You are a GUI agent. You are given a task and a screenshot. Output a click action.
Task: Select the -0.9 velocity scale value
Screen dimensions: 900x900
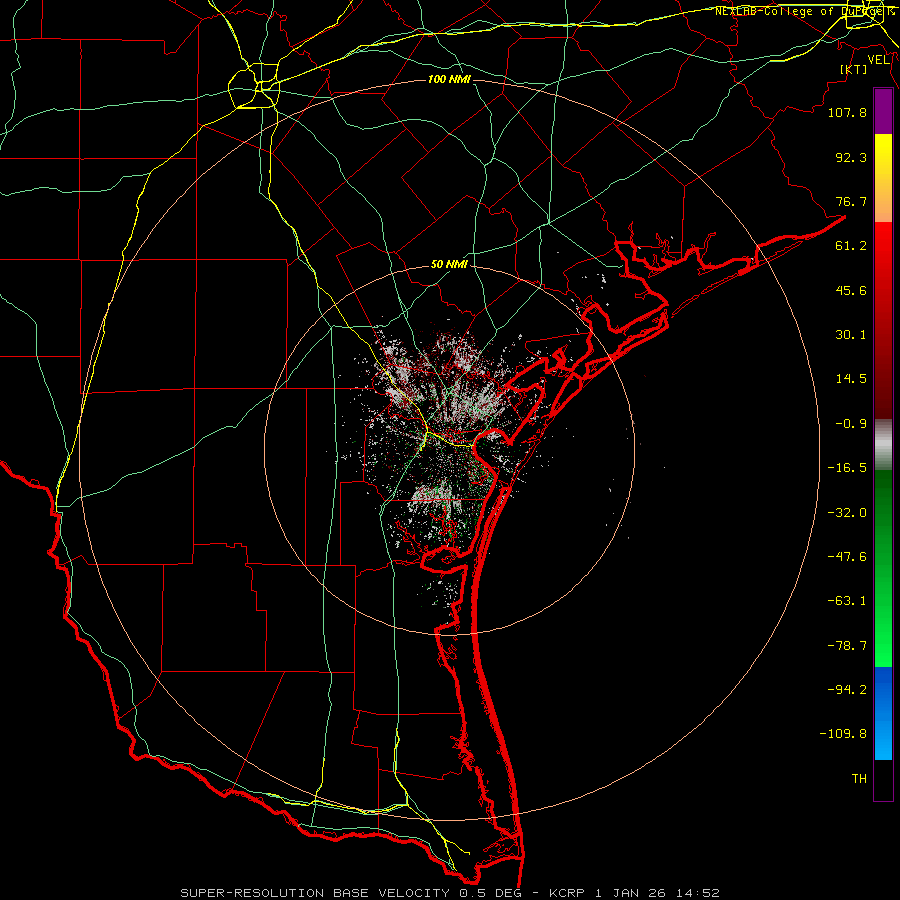[851, 424]
